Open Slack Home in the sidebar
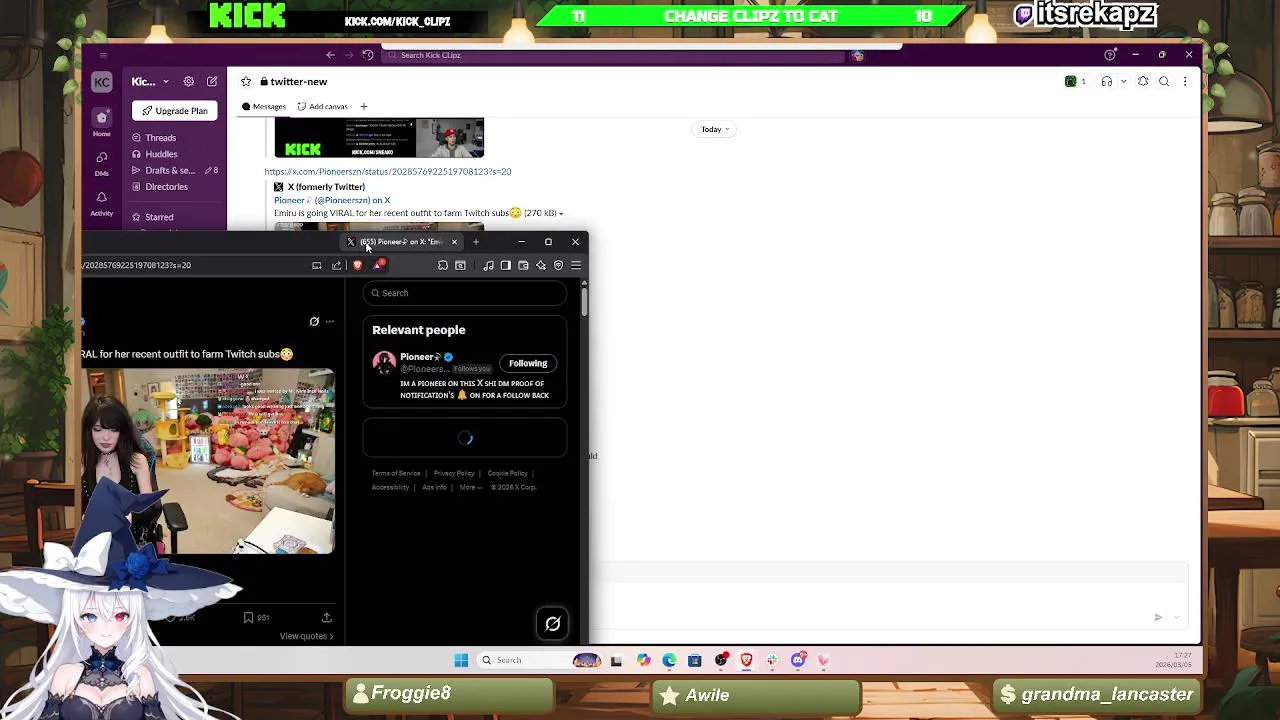 coord(101,122)
